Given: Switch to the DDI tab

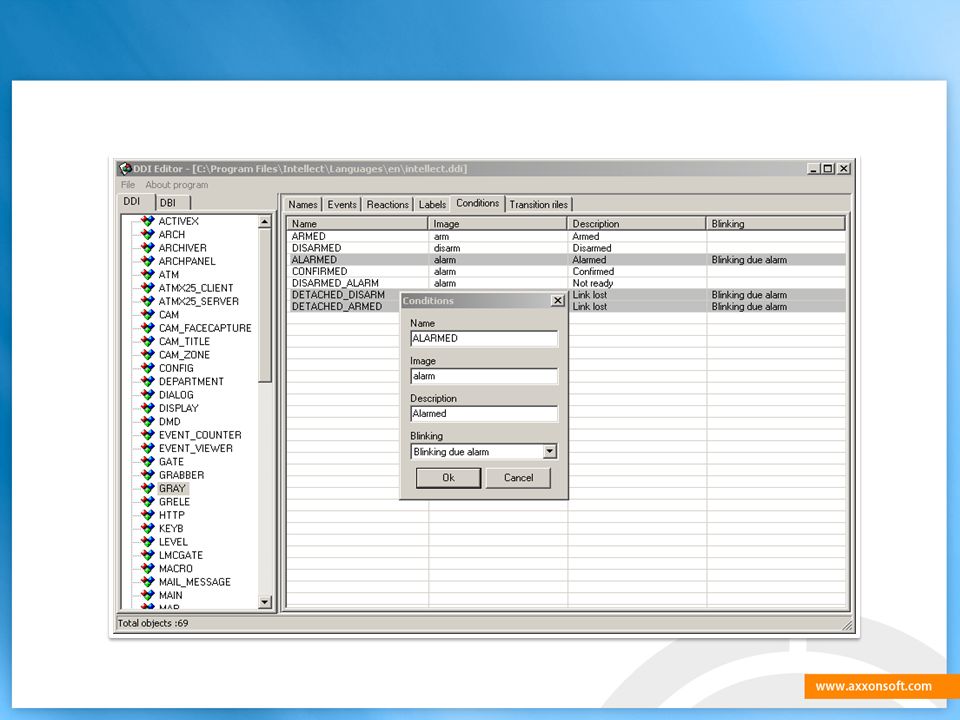Looking at the screenshot, I should [x=132, y=201].
